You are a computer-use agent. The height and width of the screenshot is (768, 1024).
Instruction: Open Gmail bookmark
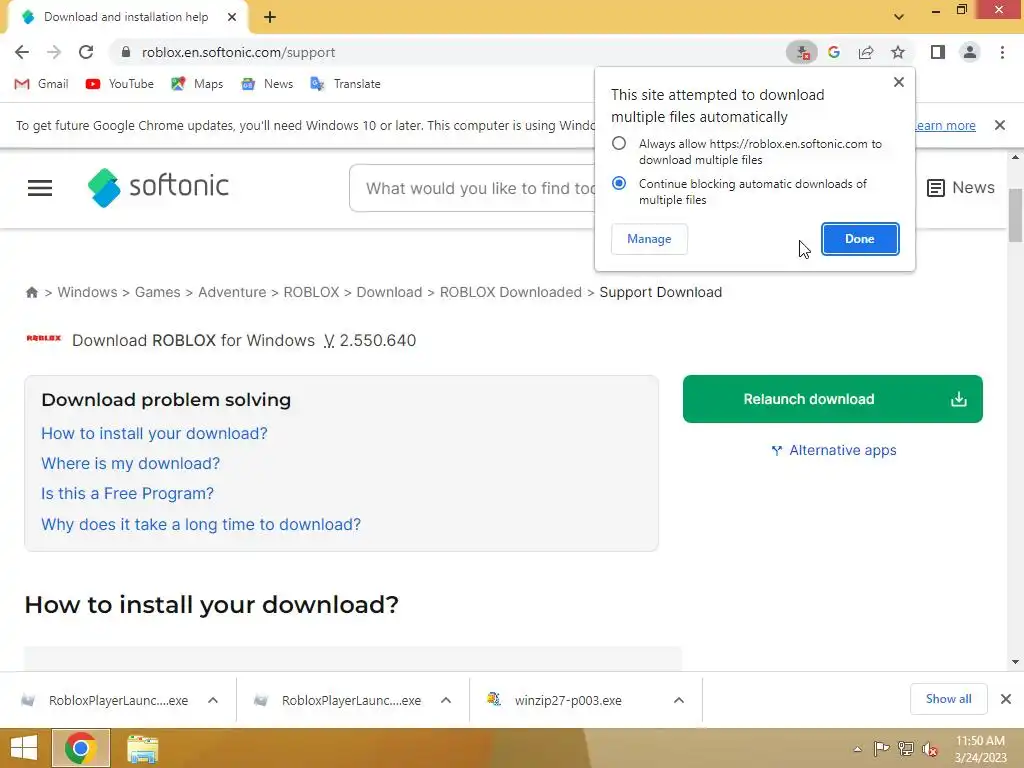(x=41, y=84)
